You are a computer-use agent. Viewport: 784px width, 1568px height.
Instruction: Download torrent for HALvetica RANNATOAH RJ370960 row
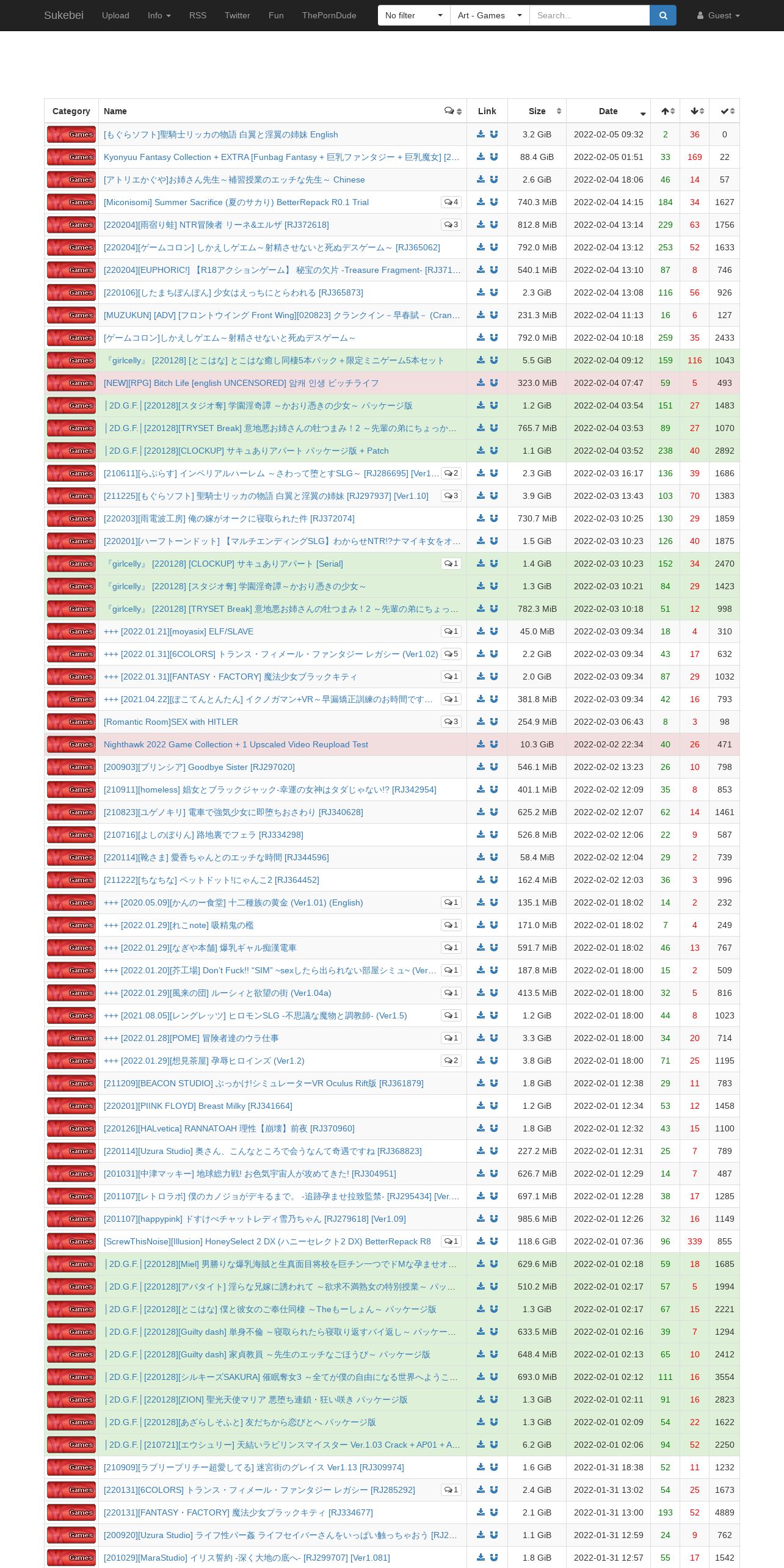click(481, 1128)
